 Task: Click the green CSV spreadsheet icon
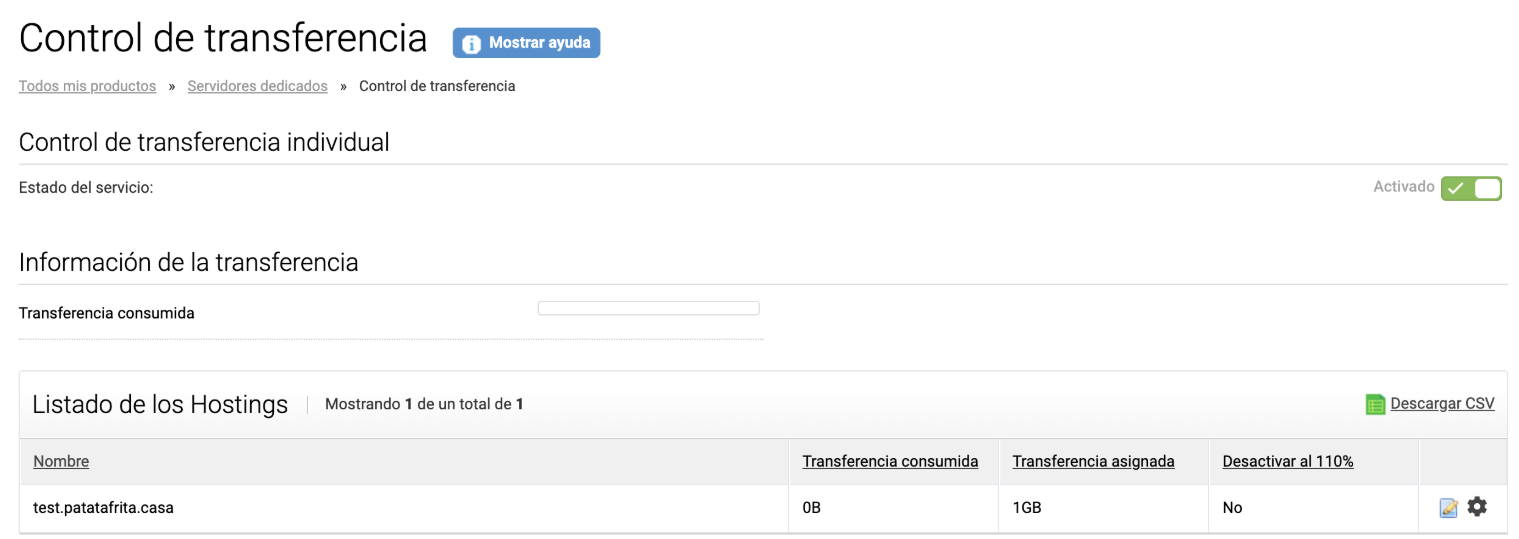1375,404
